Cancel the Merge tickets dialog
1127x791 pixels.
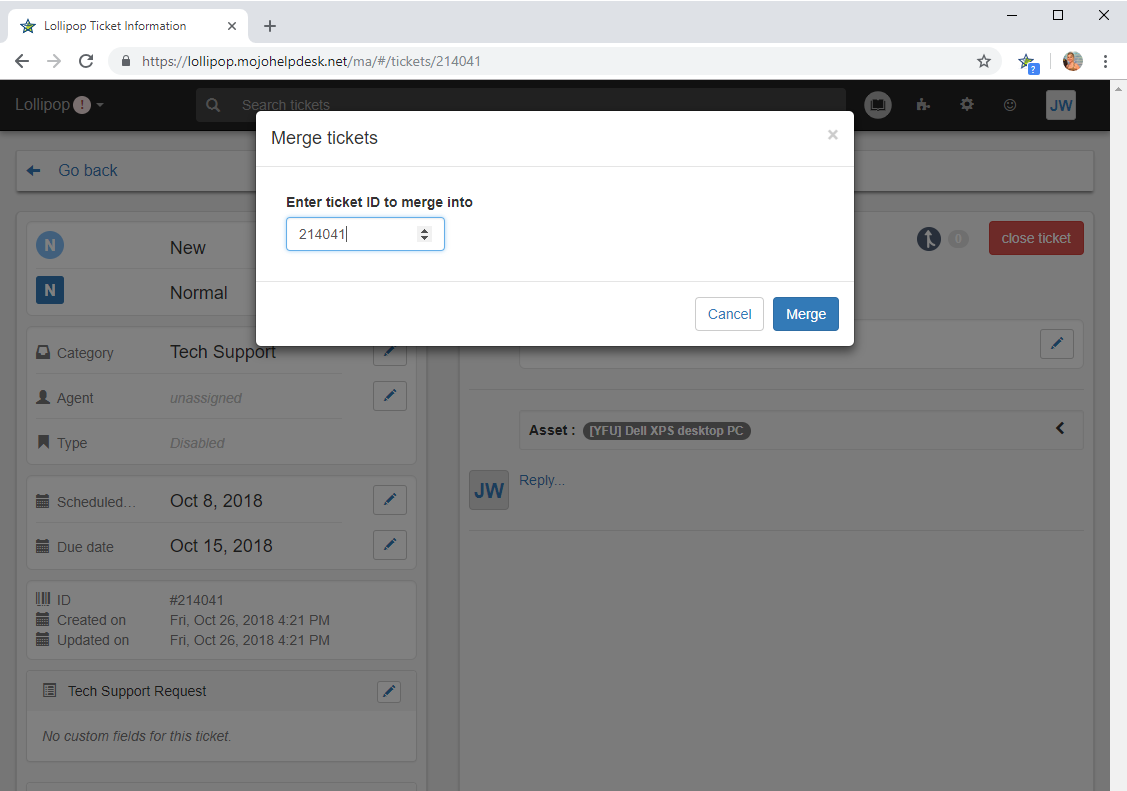[729, 314]
